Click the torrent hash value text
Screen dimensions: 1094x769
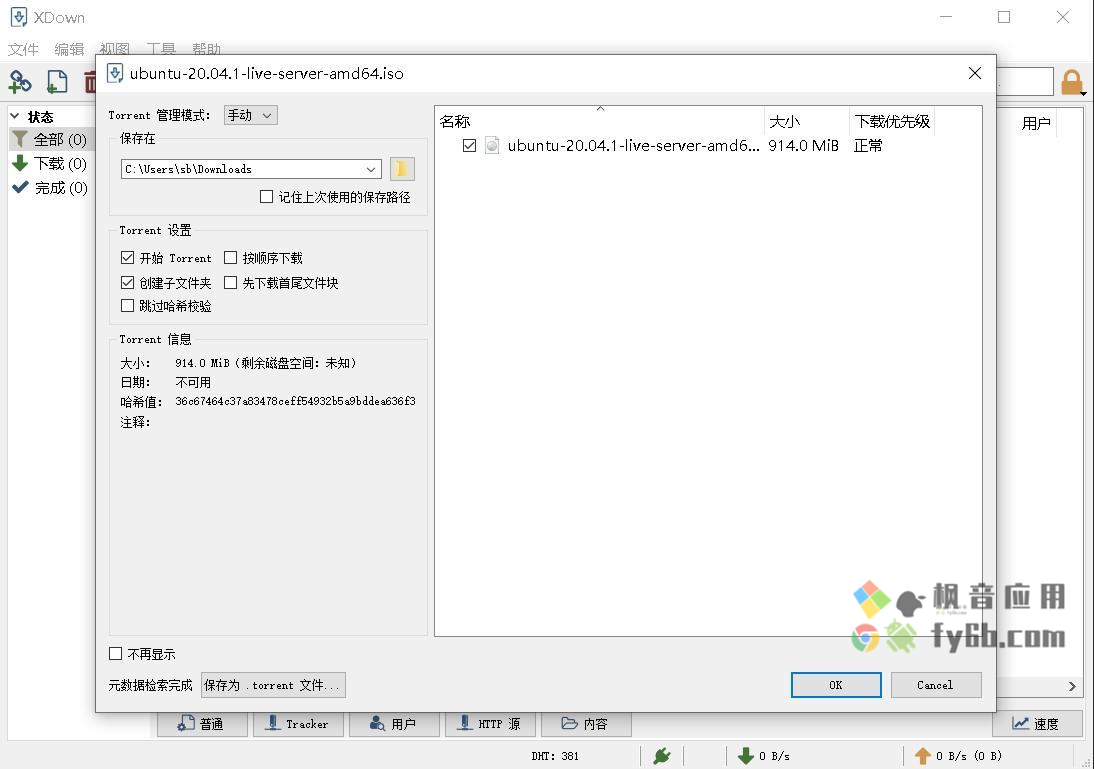(295, 401)
